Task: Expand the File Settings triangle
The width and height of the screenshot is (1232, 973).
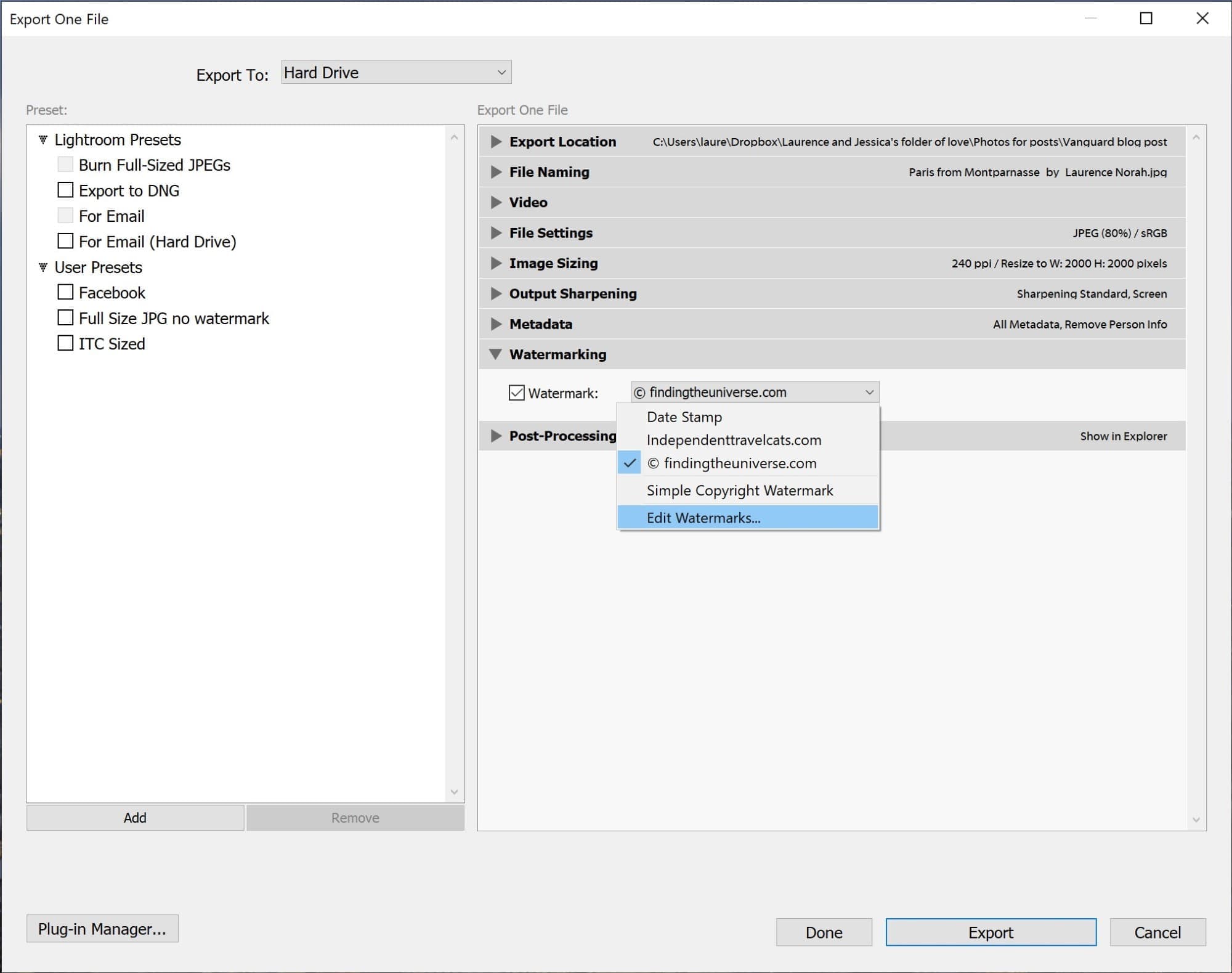Action: tap(496, 233)
